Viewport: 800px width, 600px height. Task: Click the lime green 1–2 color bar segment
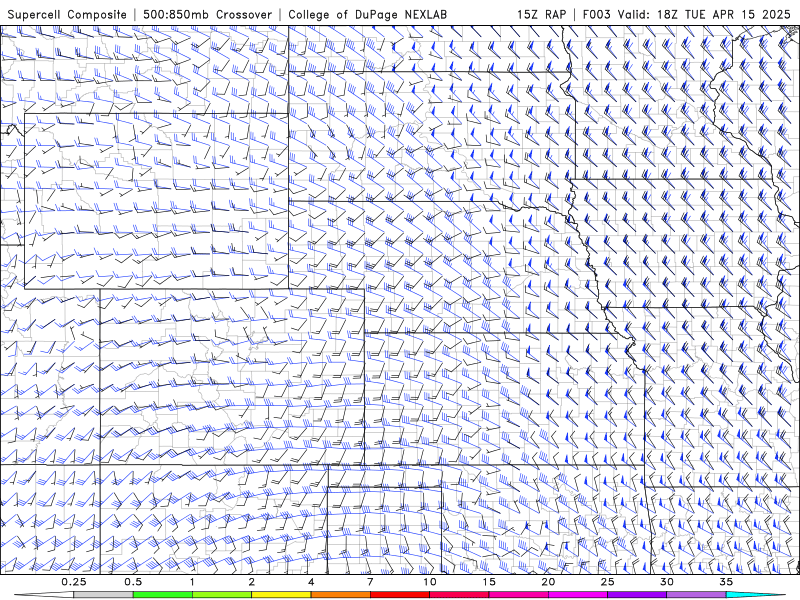point(222,595)
